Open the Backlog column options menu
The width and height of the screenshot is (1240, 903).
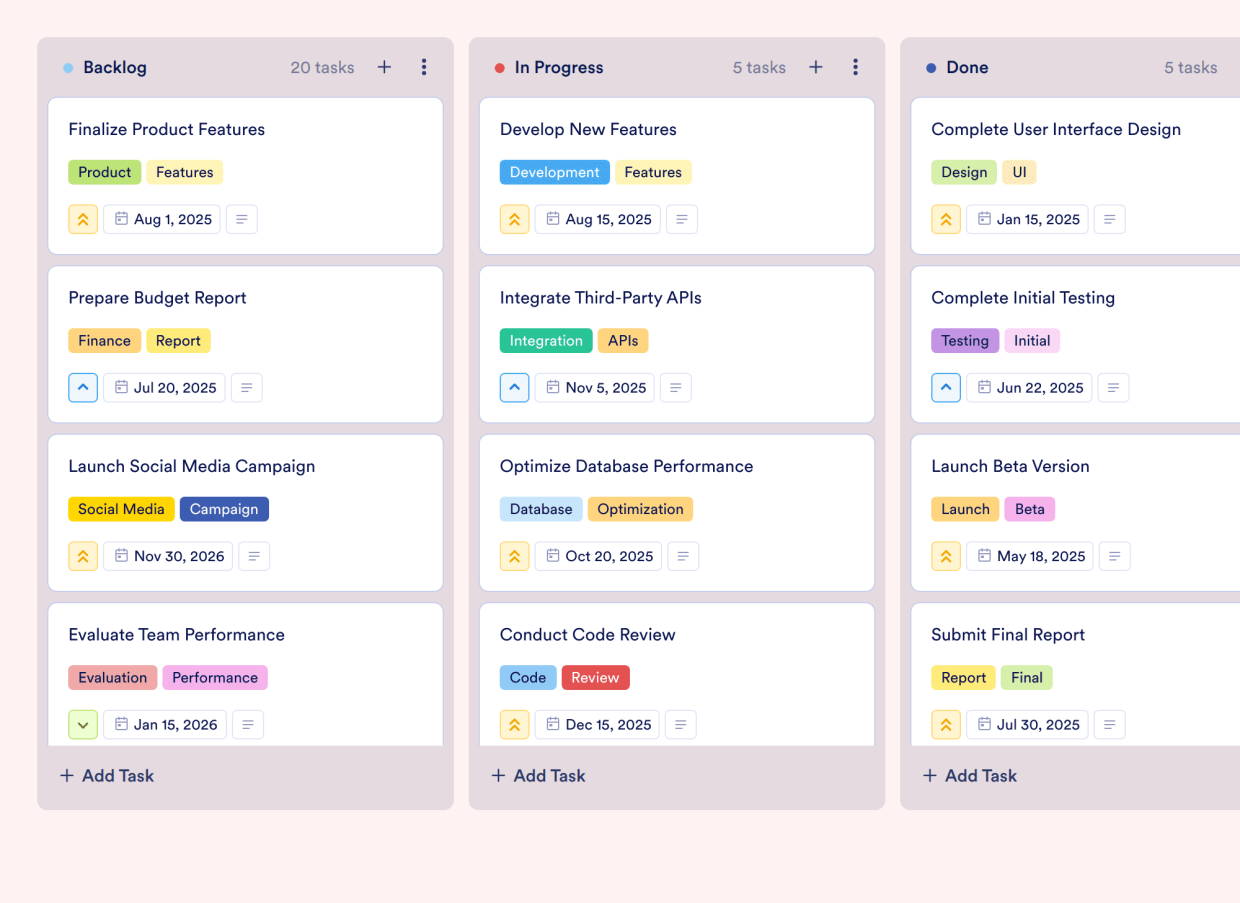[424, 67]
